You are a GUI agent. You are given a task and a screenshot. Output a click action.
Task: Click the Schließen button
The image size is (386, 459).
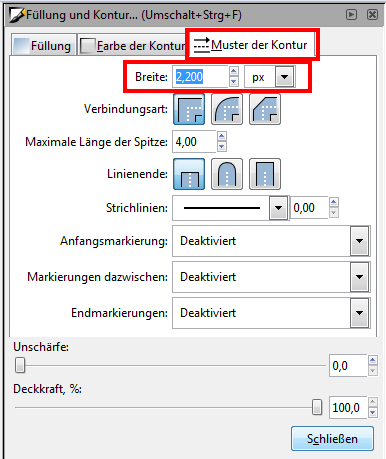coord(332,438)
